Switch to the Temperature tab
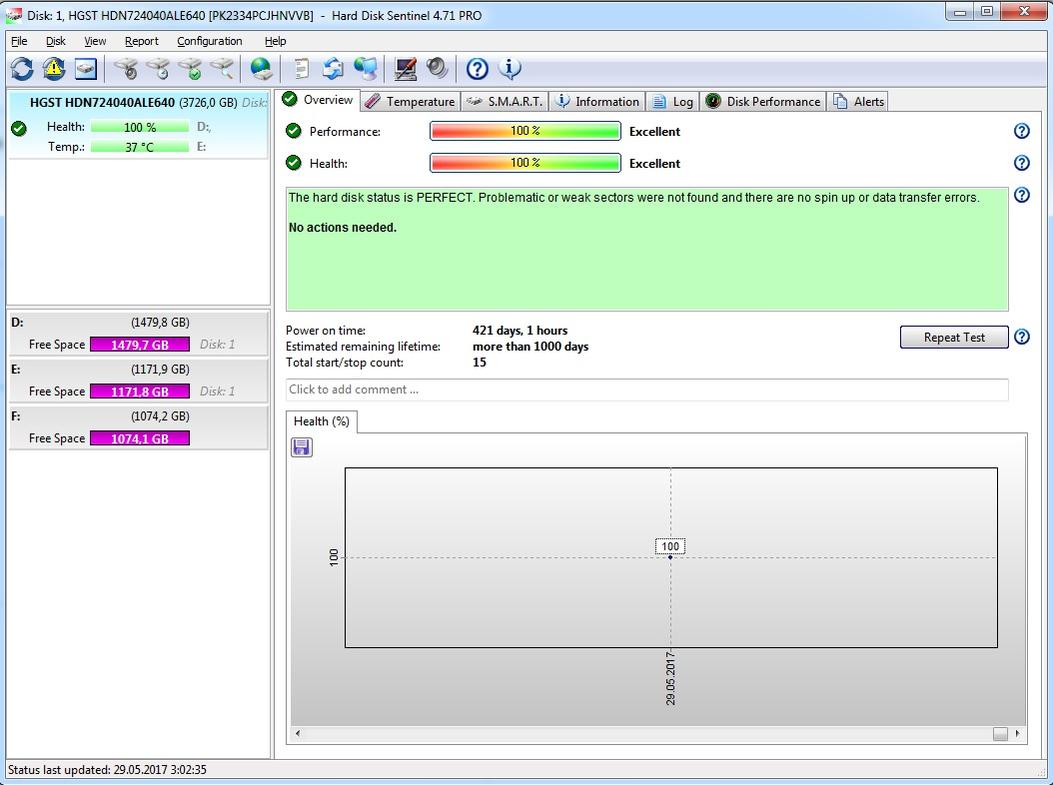 point(410,101)
